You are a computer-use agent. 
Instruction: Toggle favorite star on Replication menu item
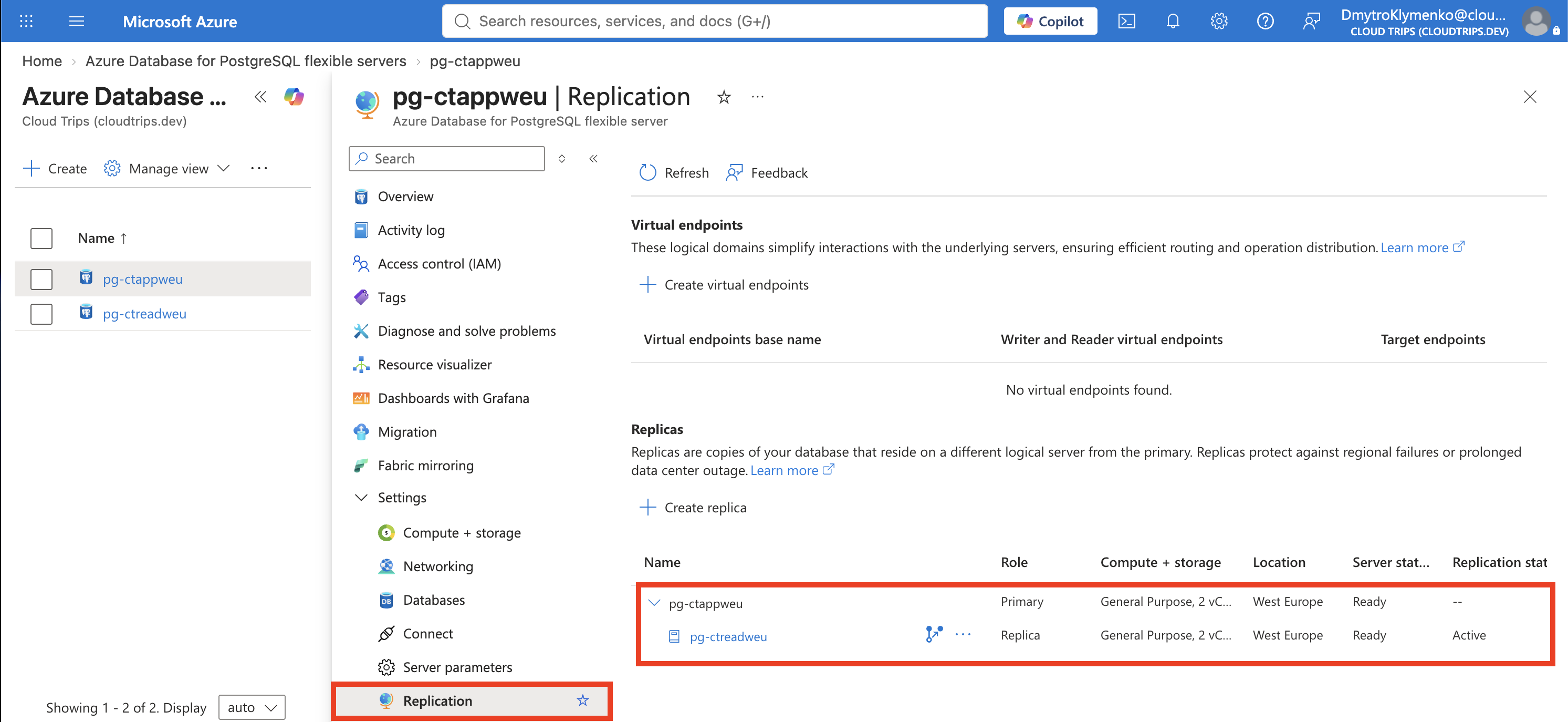(x=582, y=700)
